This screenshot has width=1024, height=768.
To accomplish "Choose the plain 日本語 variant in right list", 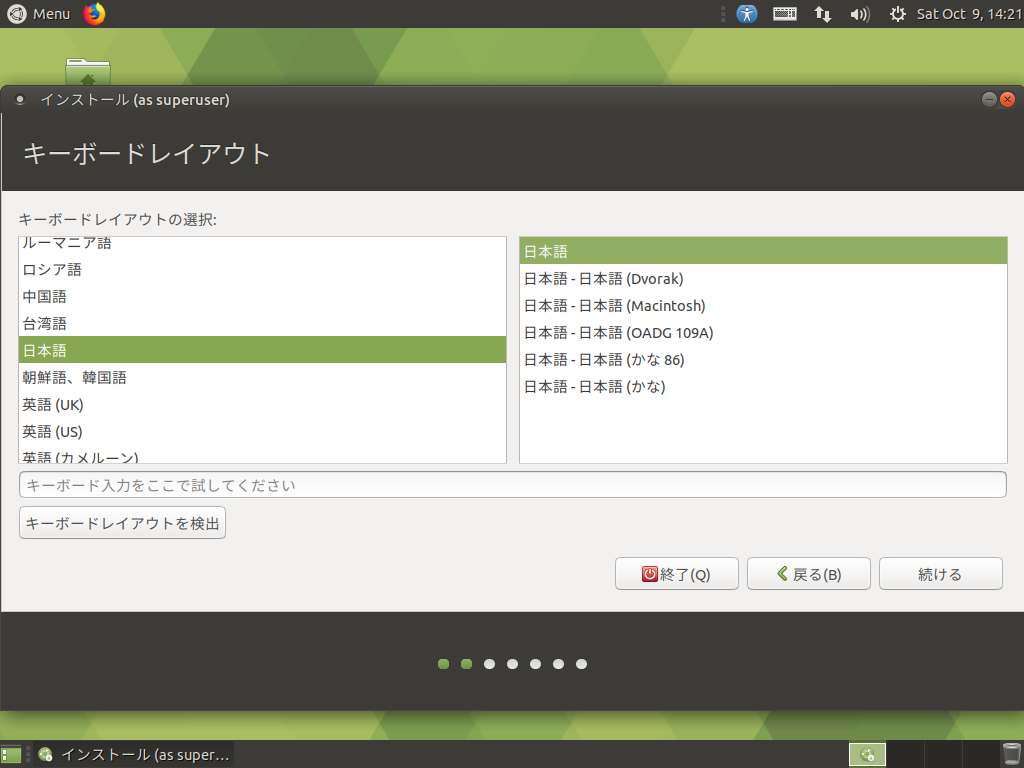I will click(x=763, y=251).
